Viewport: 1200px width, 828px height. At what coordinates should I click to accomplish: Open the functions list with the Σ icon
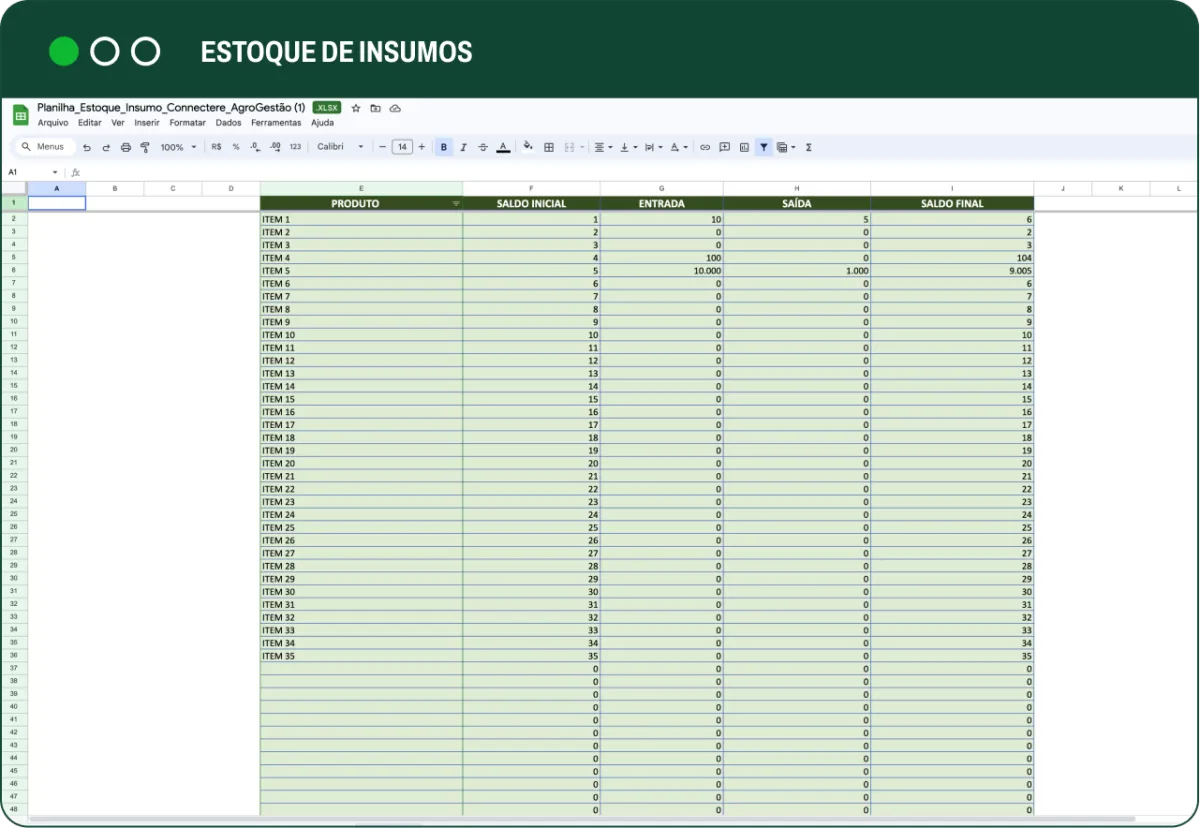[x=808, y=147]
